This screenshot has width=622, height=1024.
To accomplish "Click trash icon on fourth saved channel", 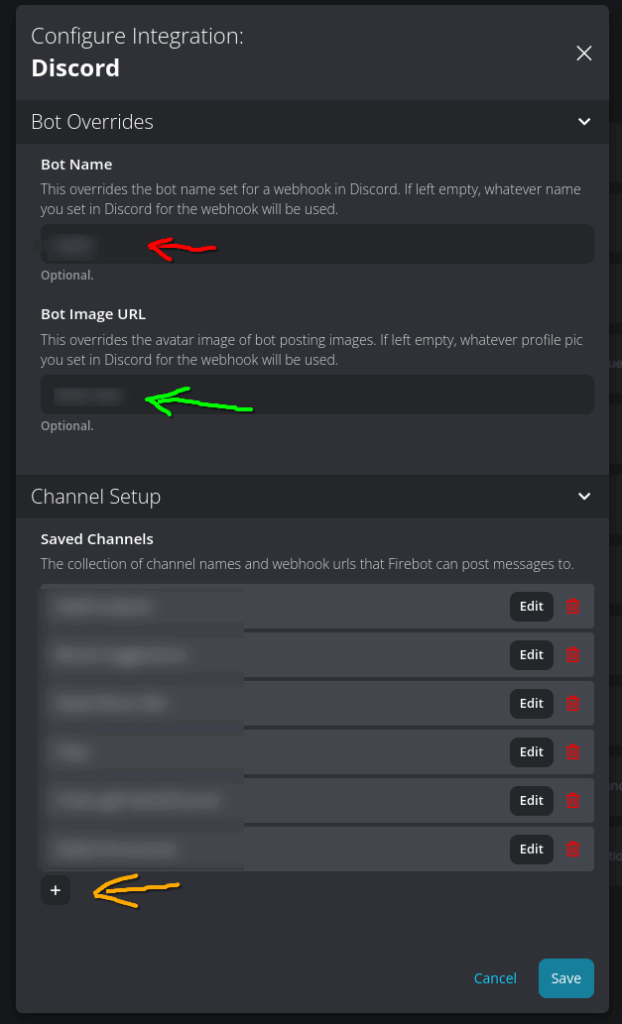I will [x=573, y=752].
